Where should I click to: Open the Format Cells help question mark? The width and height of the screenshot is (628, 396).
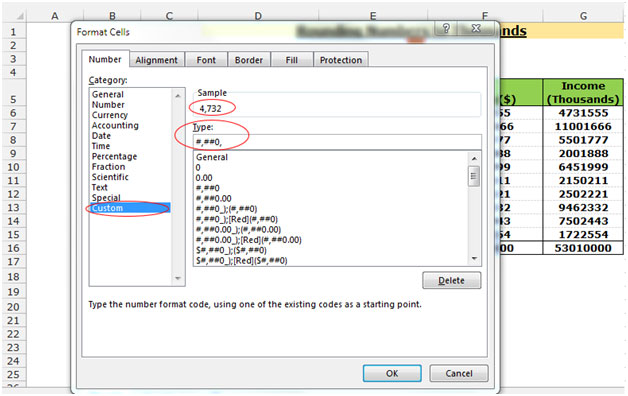446,28
